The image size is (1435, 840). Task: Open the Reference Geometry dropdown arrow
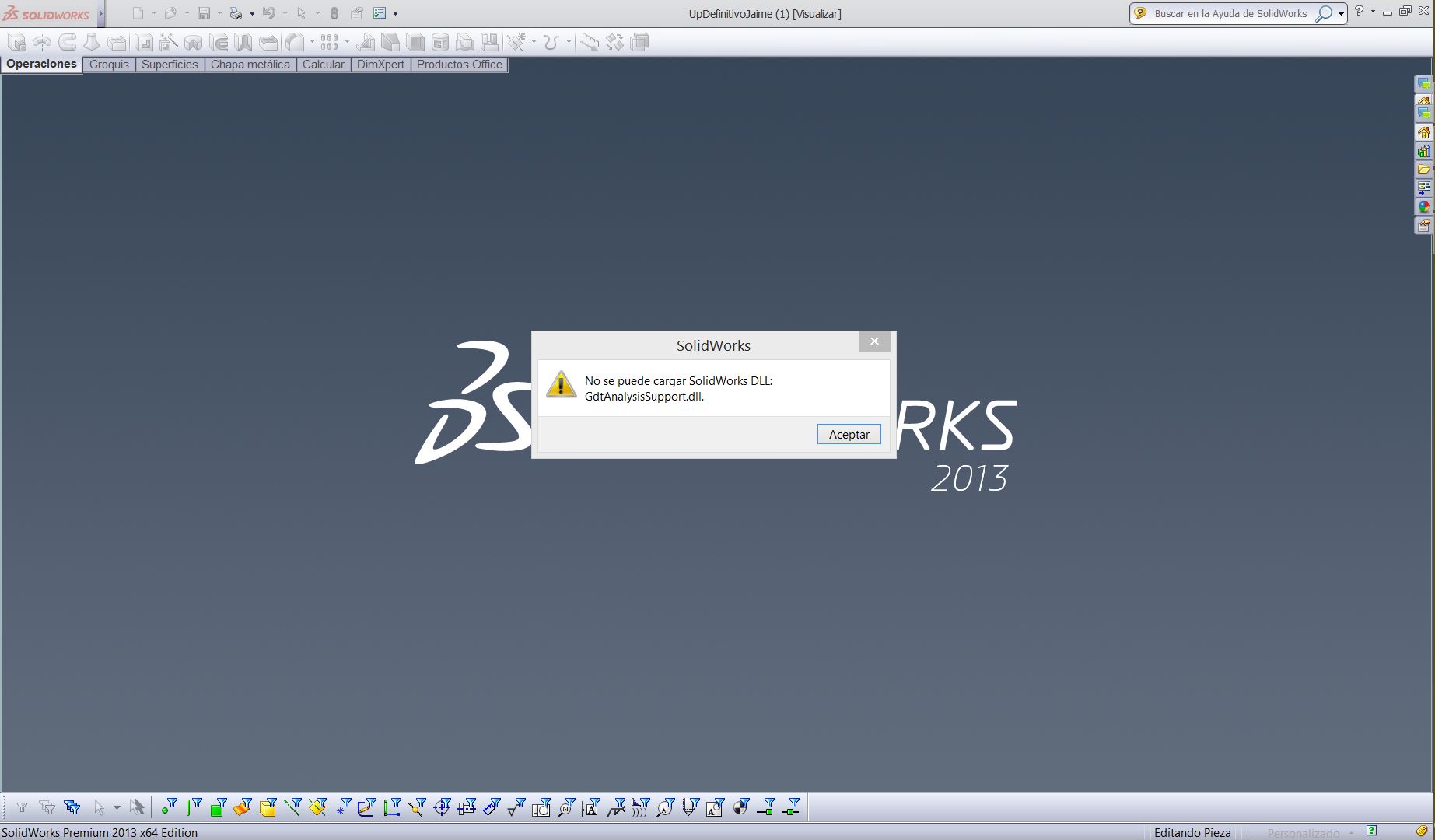tap(534, 42)
